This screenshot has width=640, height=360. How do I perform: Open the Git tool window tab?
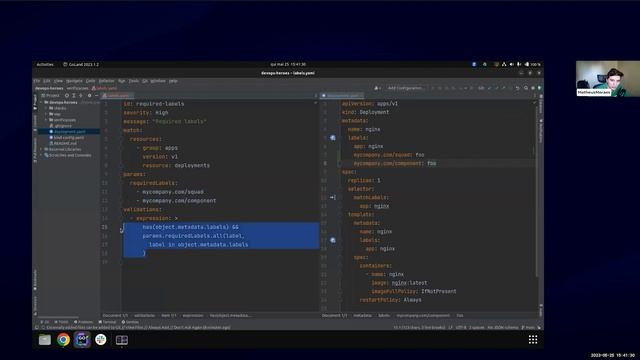pyautogui.click(x=44, y=322)
